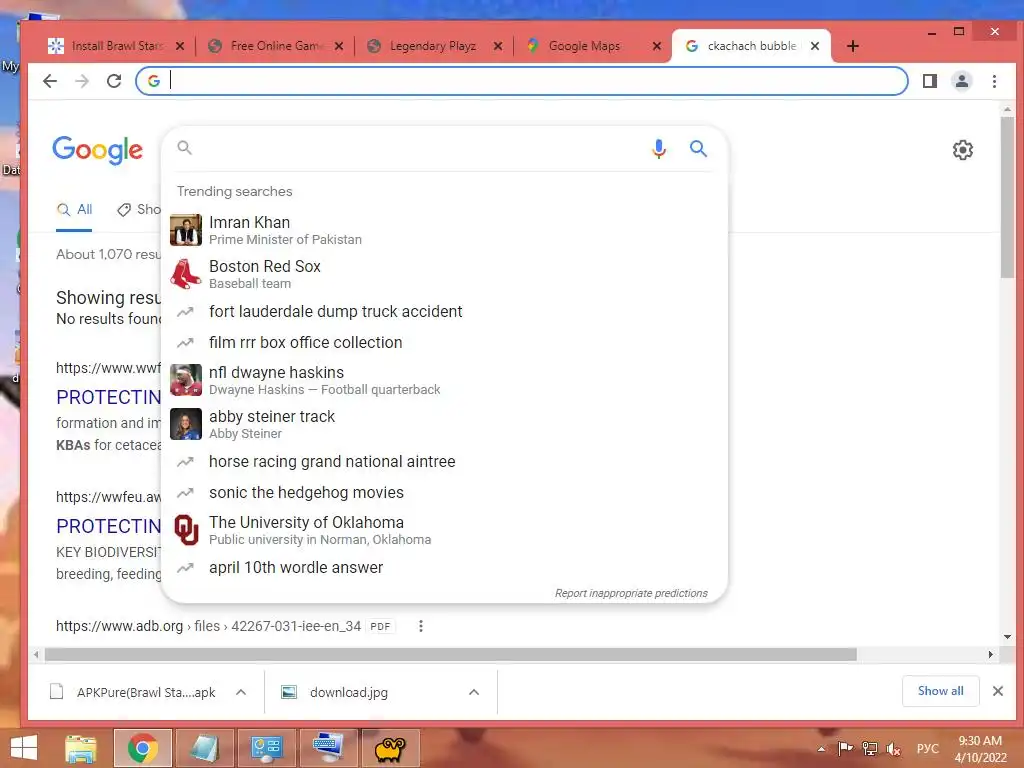Expand download.jpg download options
The width and height of the screenshot is (1024, 768).
(474, 692)
